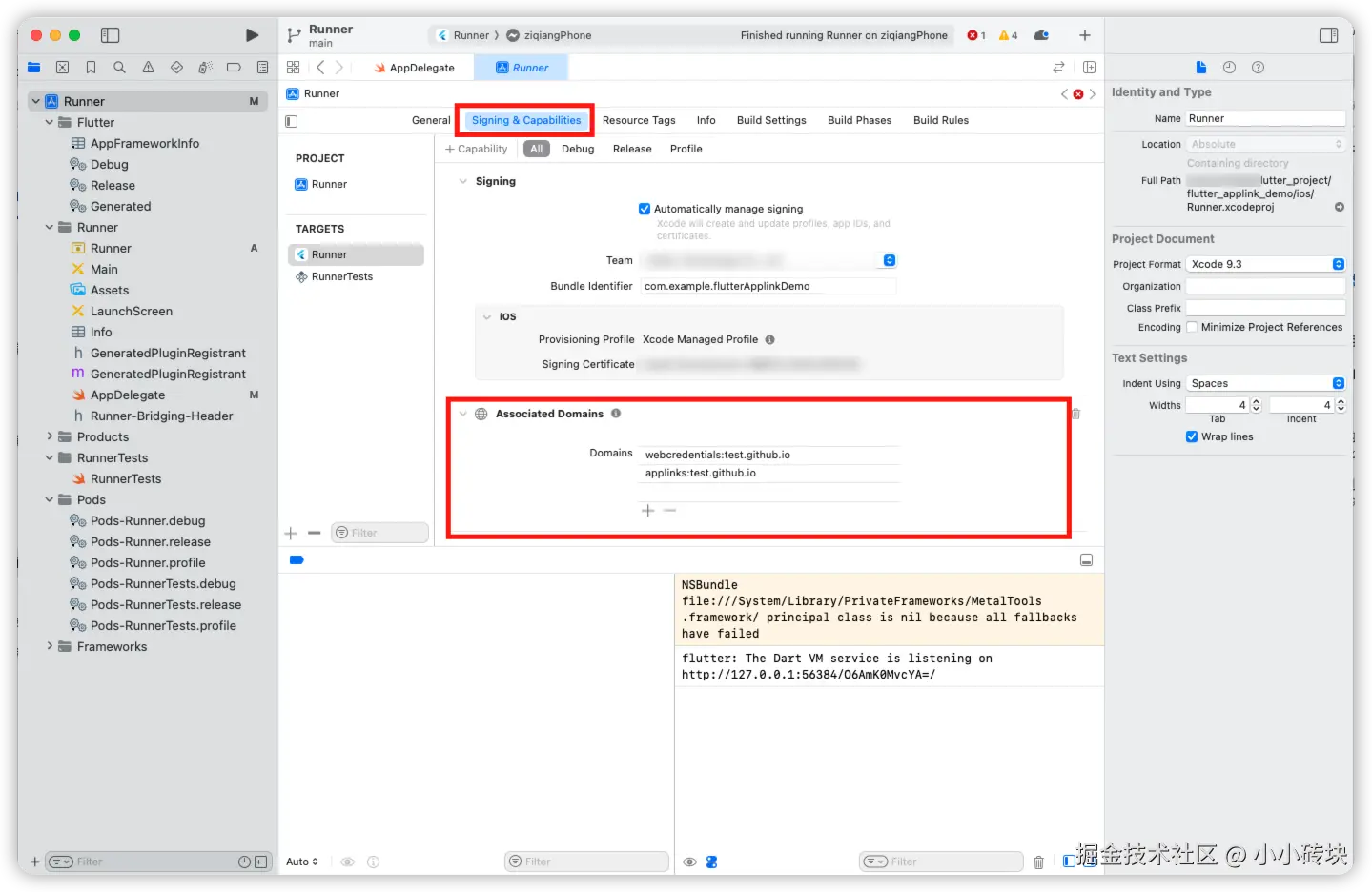Open the debug navigator icon
The width and height of the screenshot is (1372, 892).
pos(205,68)
